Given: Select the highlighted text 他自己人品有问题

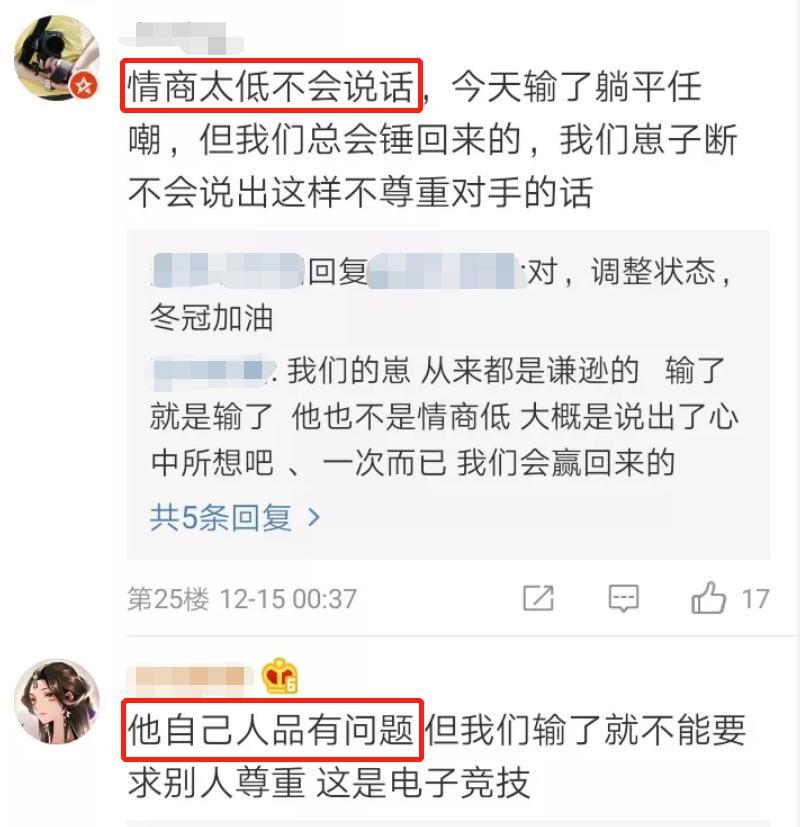Looking at the screenshot, I should pyautogui.click(x=271, y=730).
